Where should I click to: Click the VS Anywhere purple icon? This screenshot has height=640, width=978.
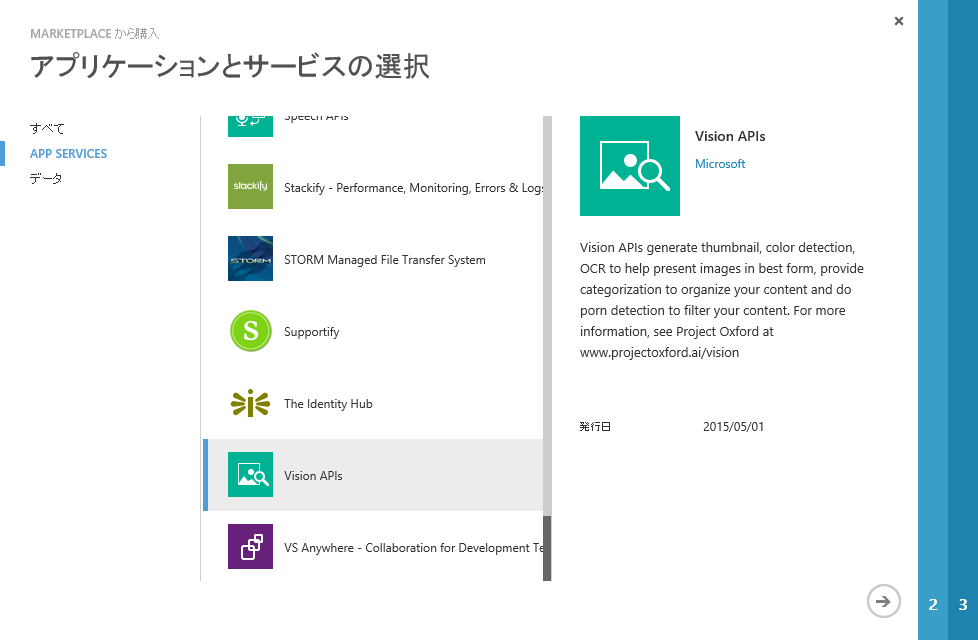pos(250,547)
